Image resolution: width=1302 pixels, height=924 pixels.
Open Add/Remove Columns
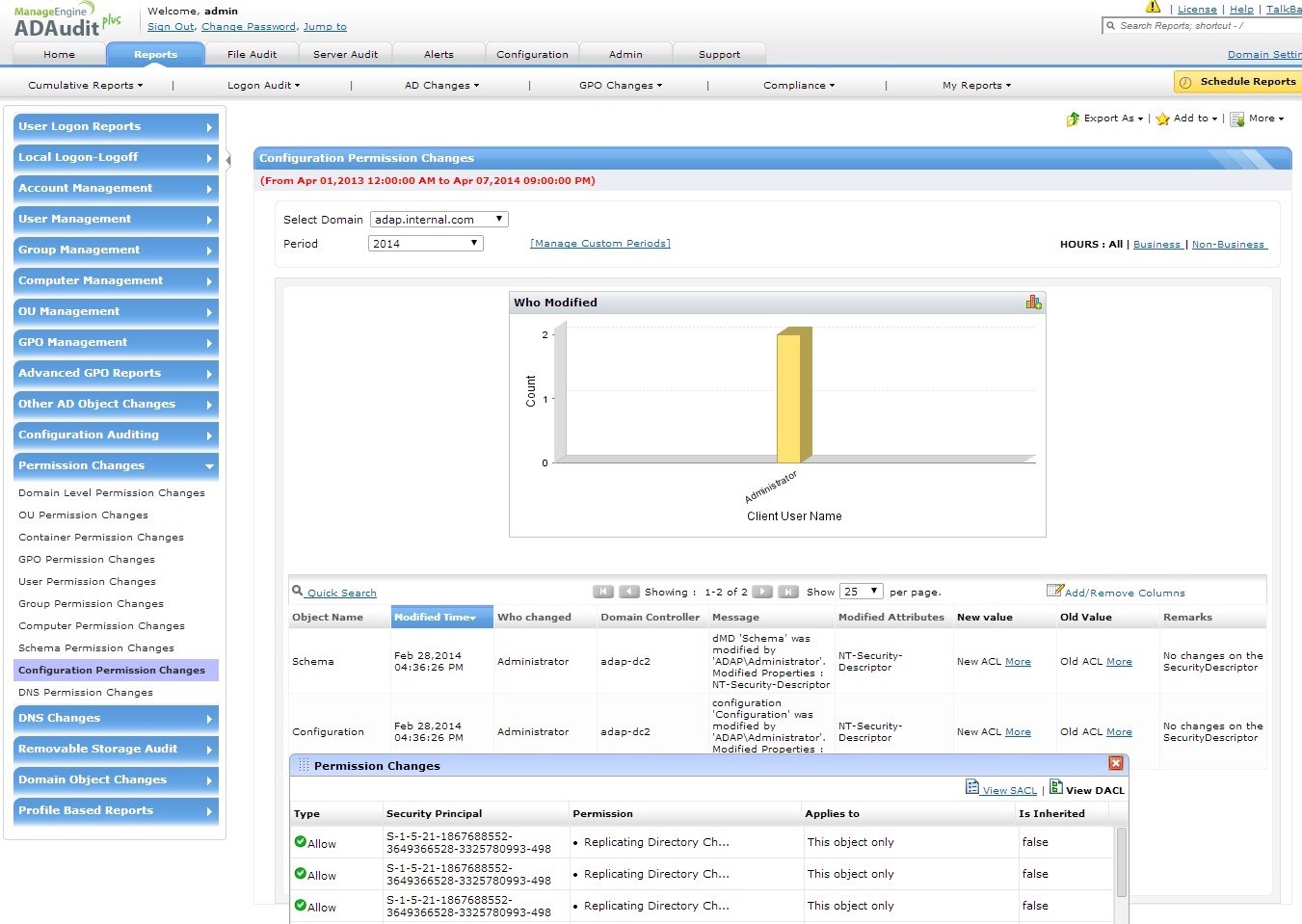1124,593
